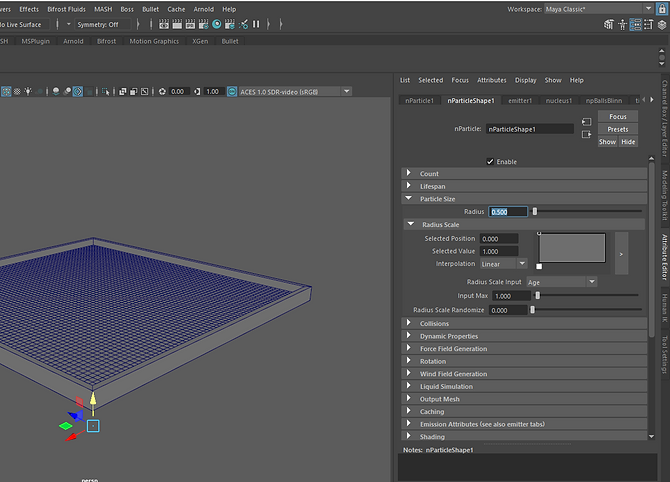The image size is (670, 482).
Task: Toggle textured display checker icon in viewport
Action: click(17, 91)
